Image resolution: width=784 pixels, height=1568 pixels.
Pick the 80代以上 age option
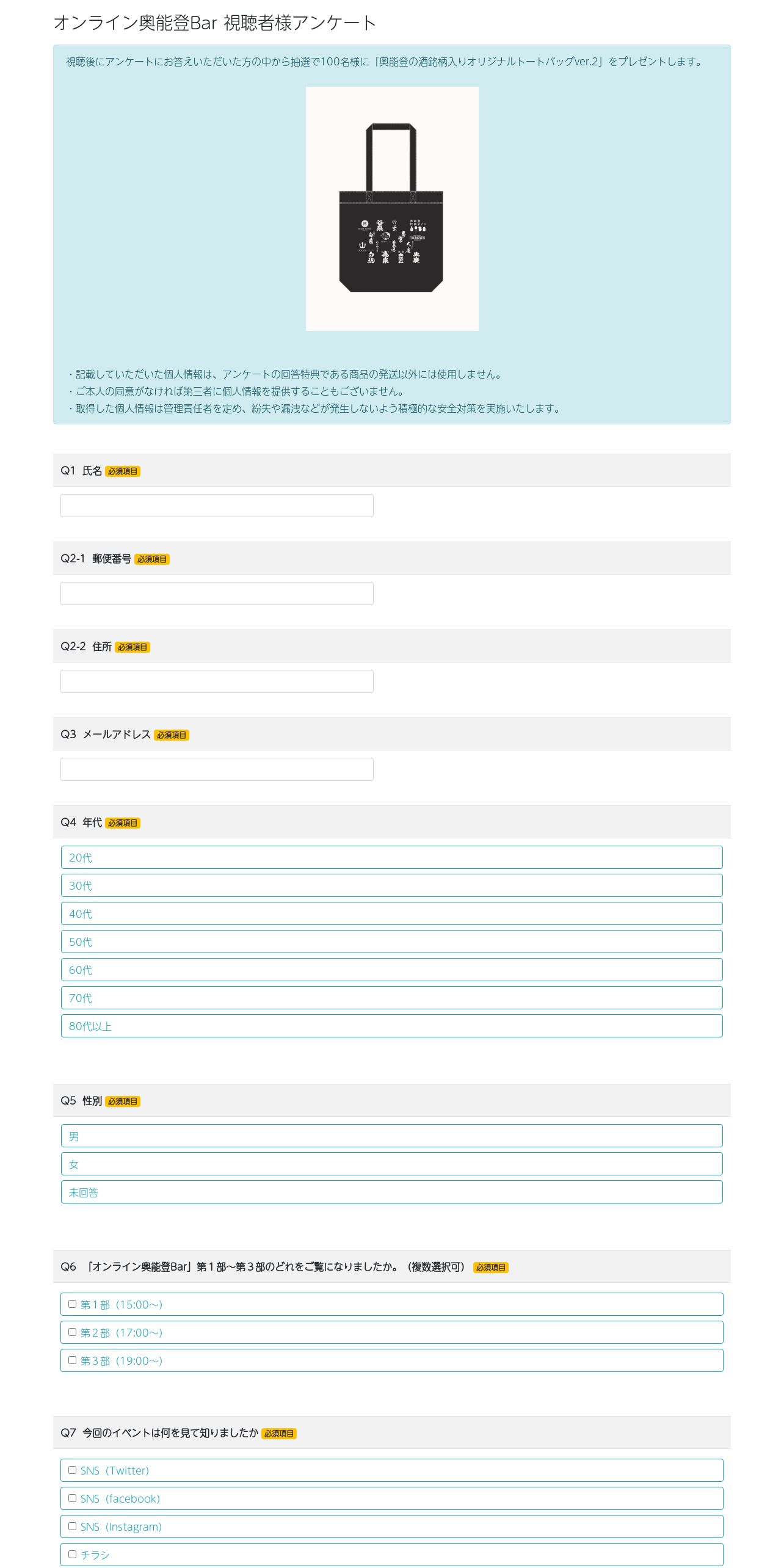tap(392, 1026)
